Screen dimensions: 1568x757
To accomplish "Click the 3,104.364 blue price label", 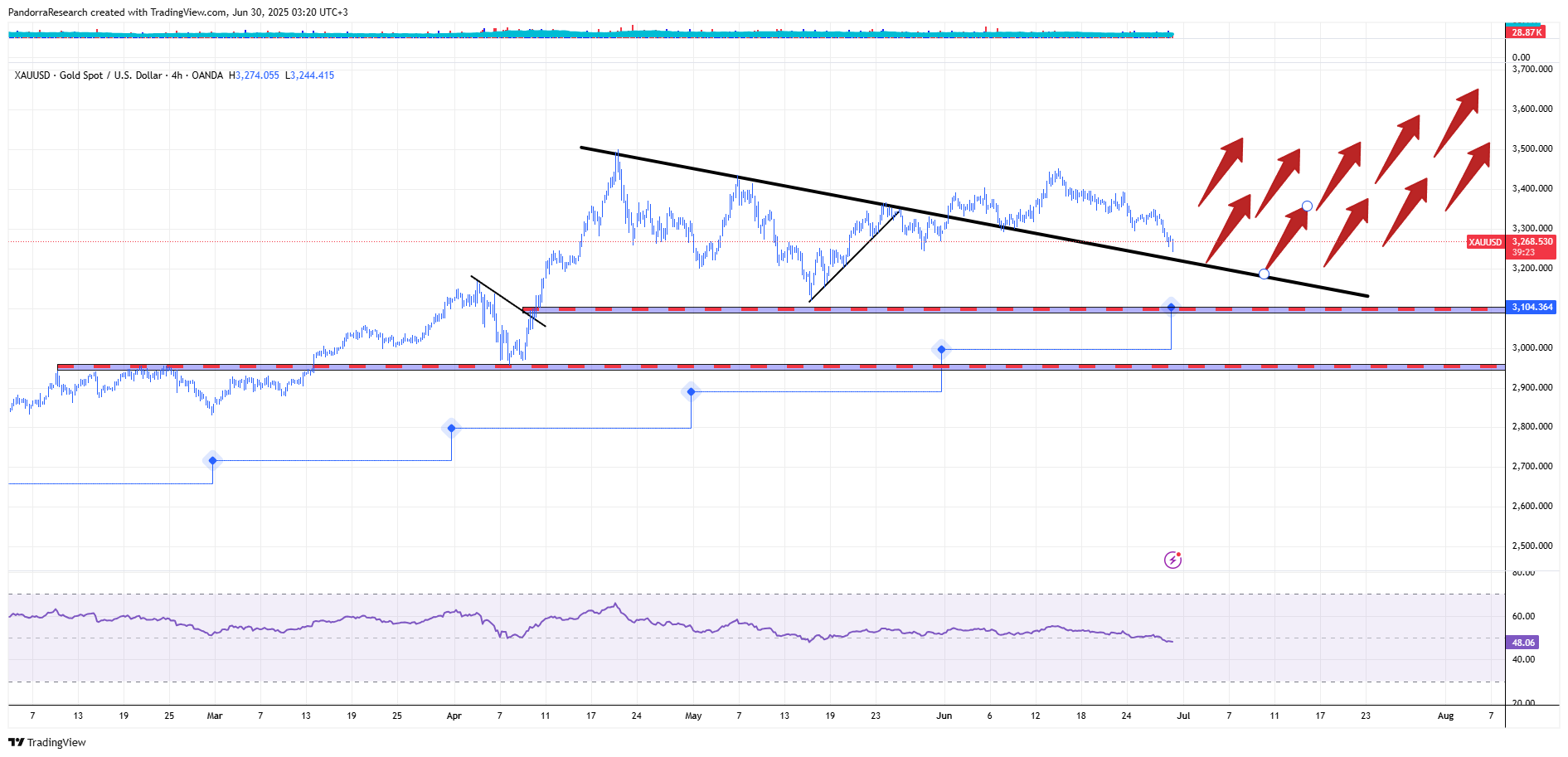I will 1532,307.
